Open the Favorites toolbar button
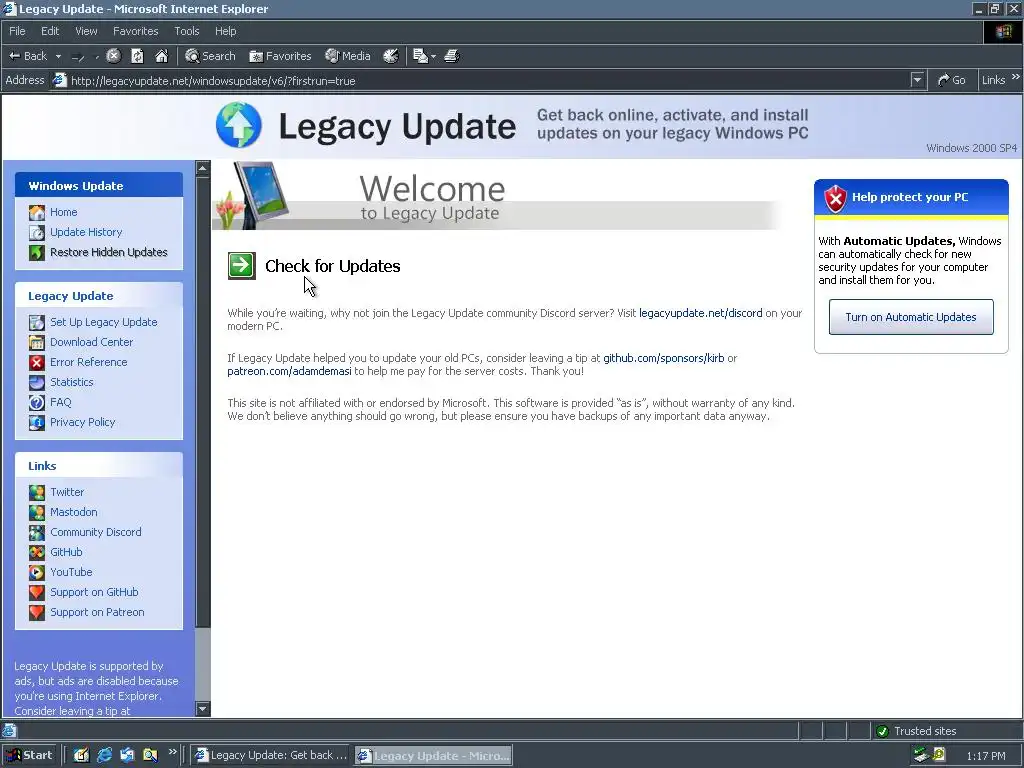The height and width of the screenshot is (768, 1024). point(280,56)
